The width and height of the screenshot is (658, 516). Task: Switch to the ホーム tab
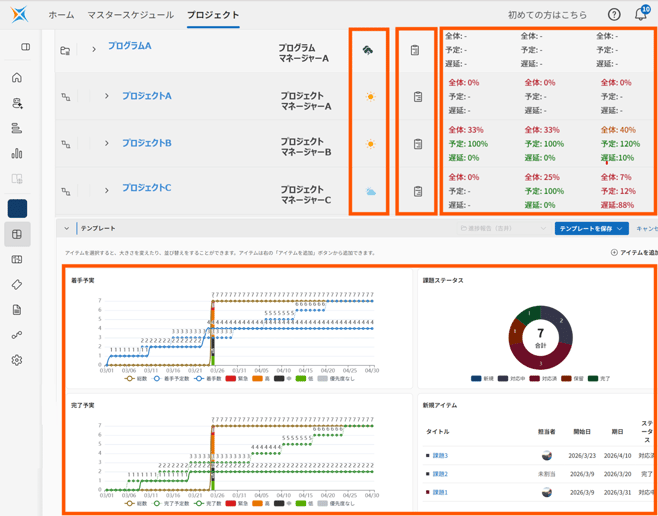point(61,15)
